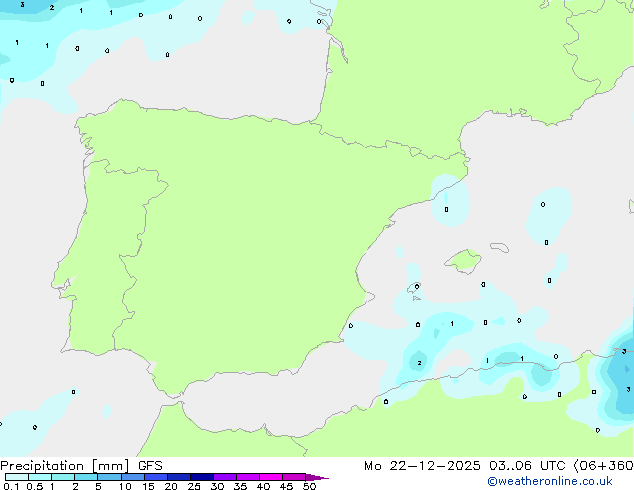This screenshot has height=490, width=634.
Task: Select the legend swatch between 5 and 10
Action: pos(109,477)
